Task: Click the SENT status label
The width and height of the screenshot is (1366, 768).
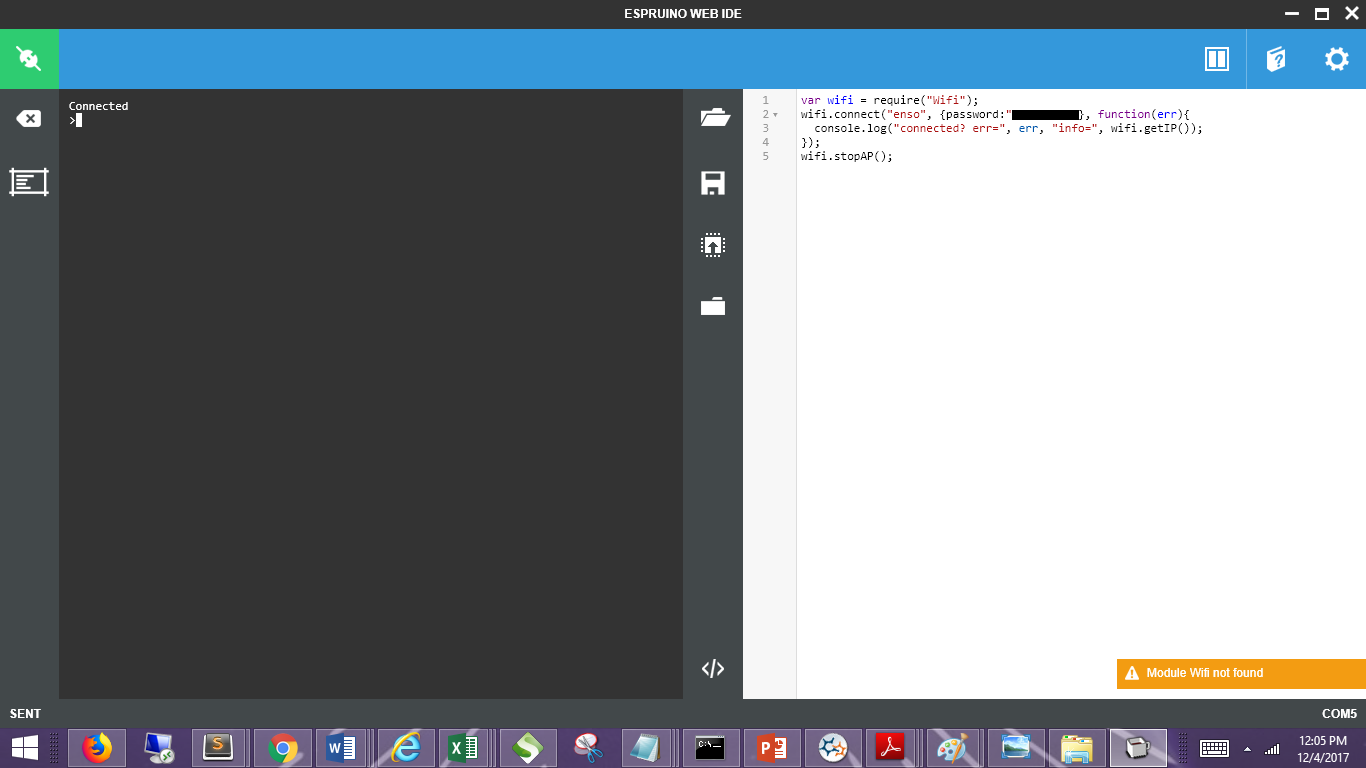Action: [x=26, y=714]
